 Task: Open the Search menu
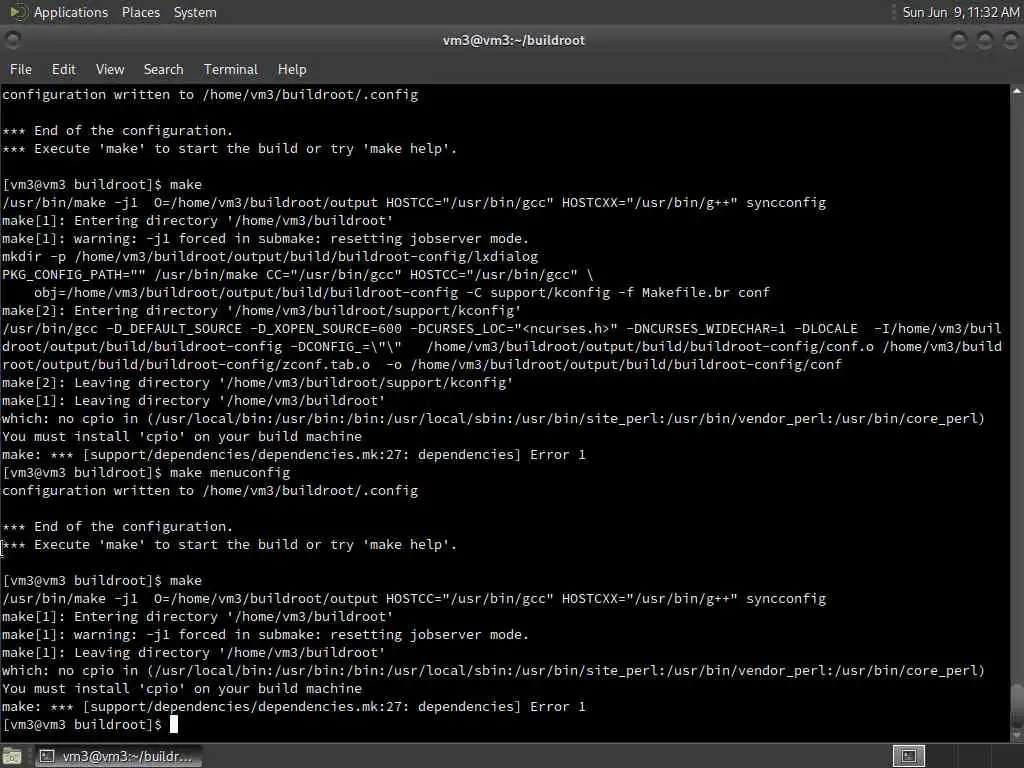coord(163,69)
